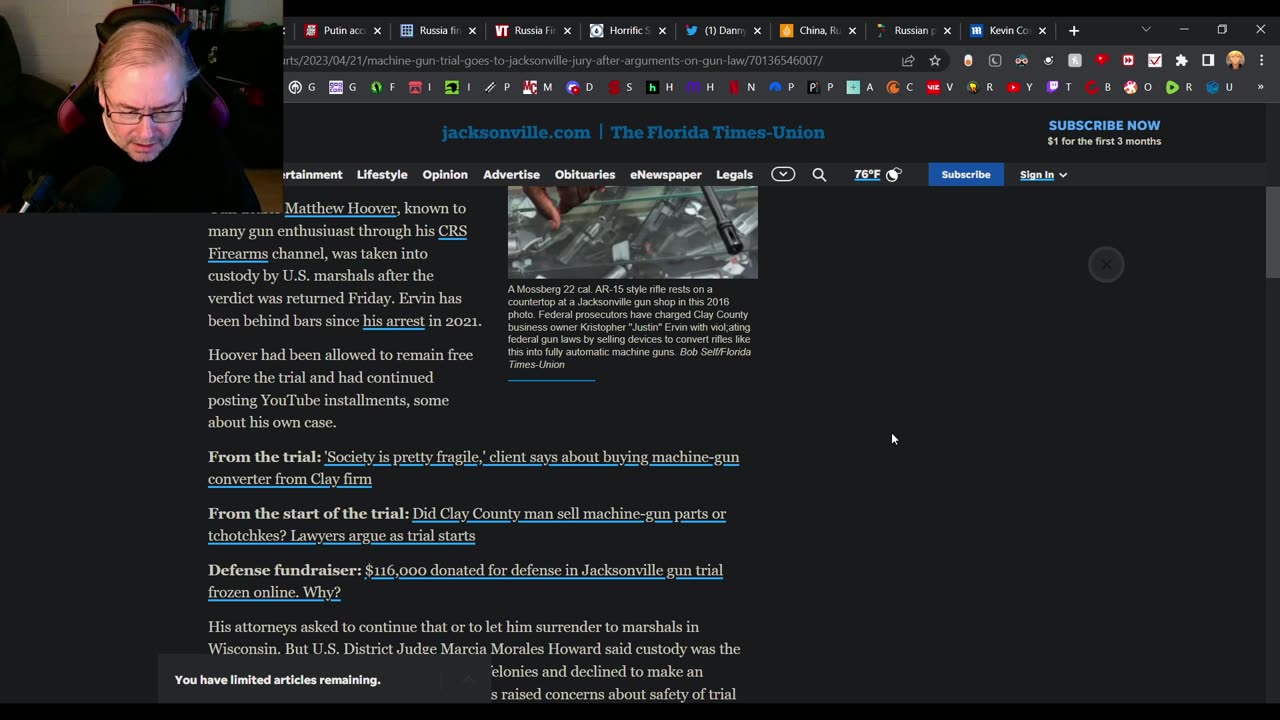Image resolution: width=1280 pixels, height=720 pixels.
Task: Click the share this page icon
Action: (908, 60)
